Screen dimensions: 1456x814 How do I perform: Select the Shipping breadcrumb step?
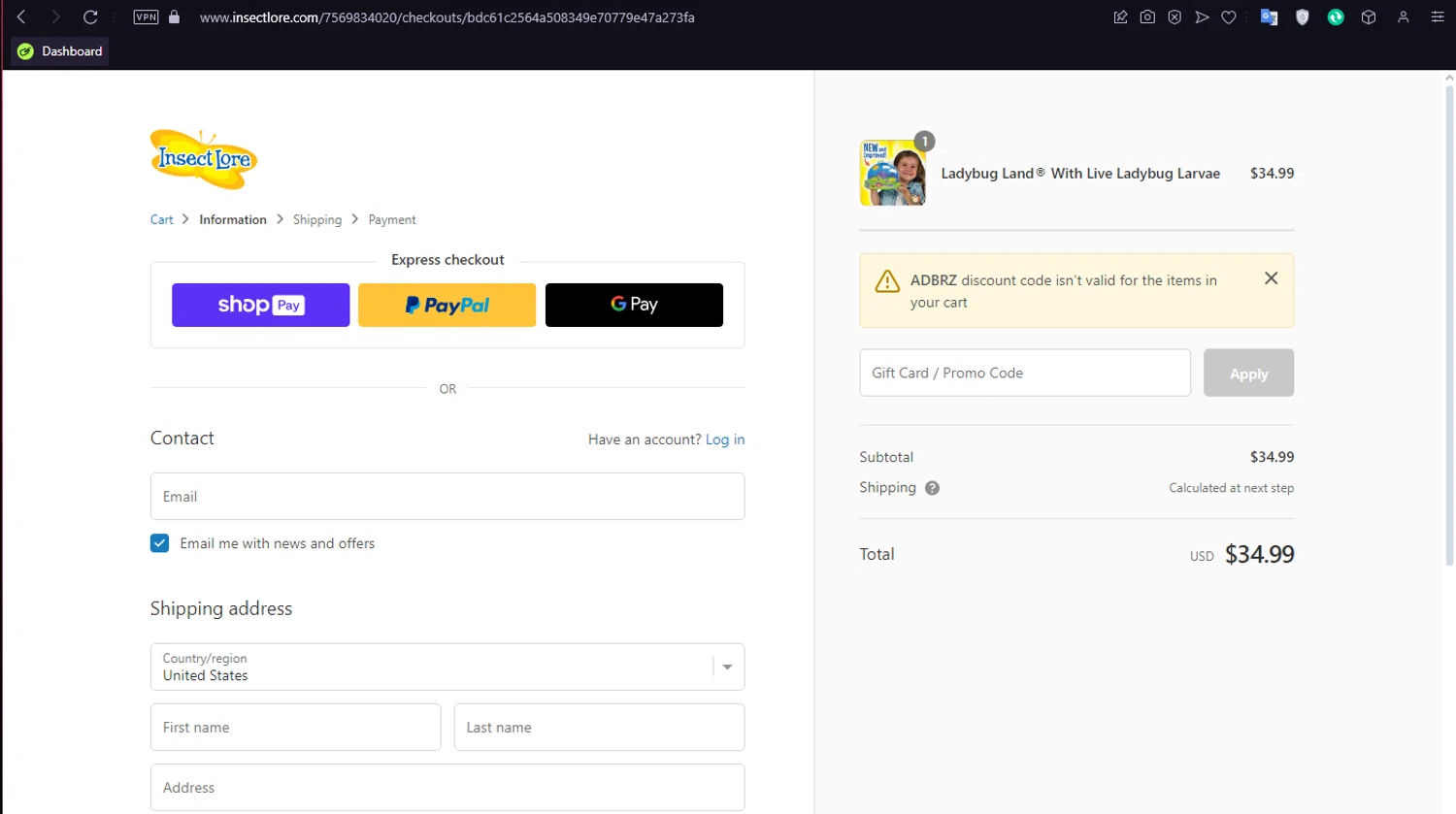(x=317, y=220)
